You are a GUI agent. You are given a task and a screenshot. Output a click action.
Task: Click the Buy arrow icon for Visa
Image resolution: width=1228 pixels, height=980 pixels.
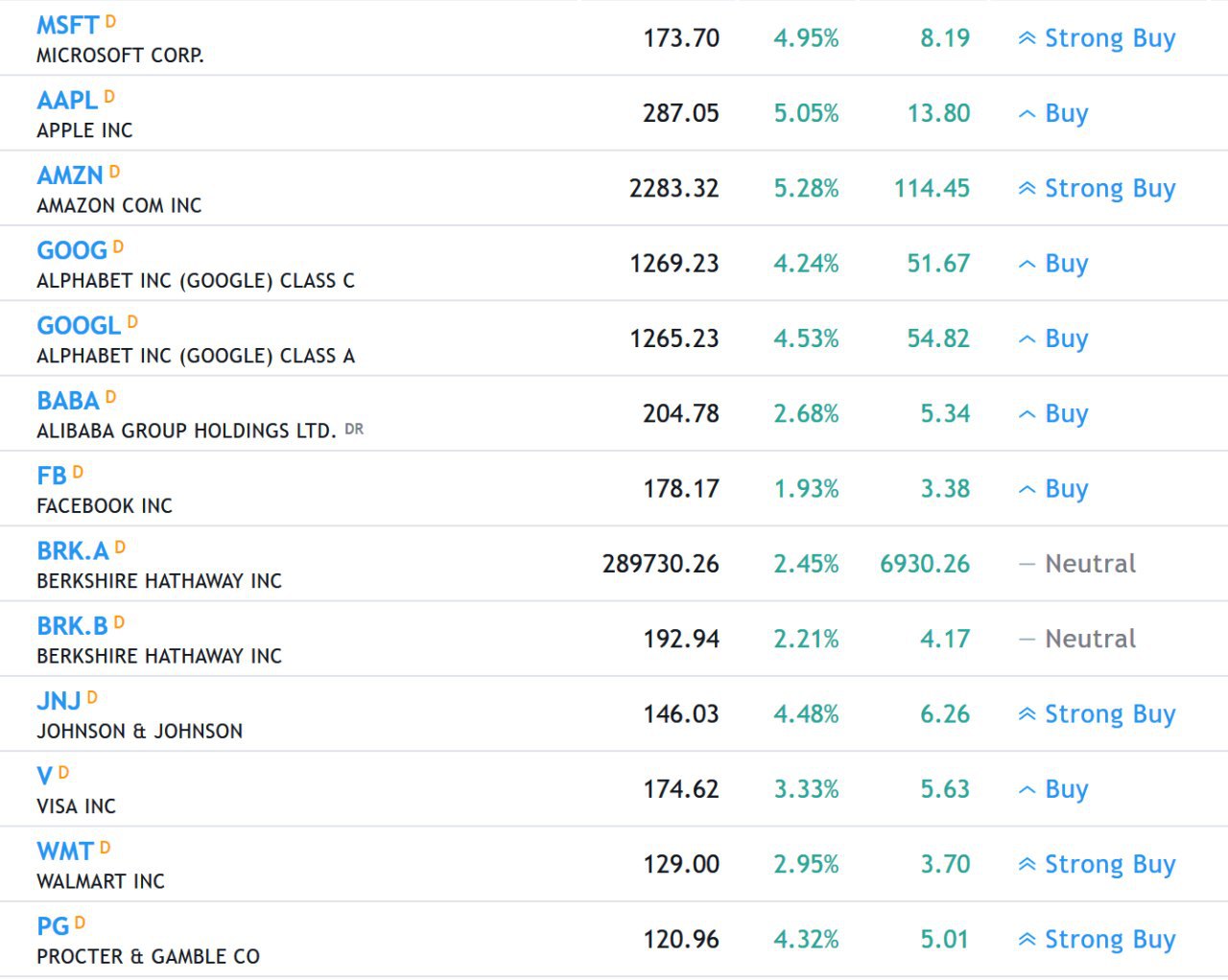tap(1027, 790)
